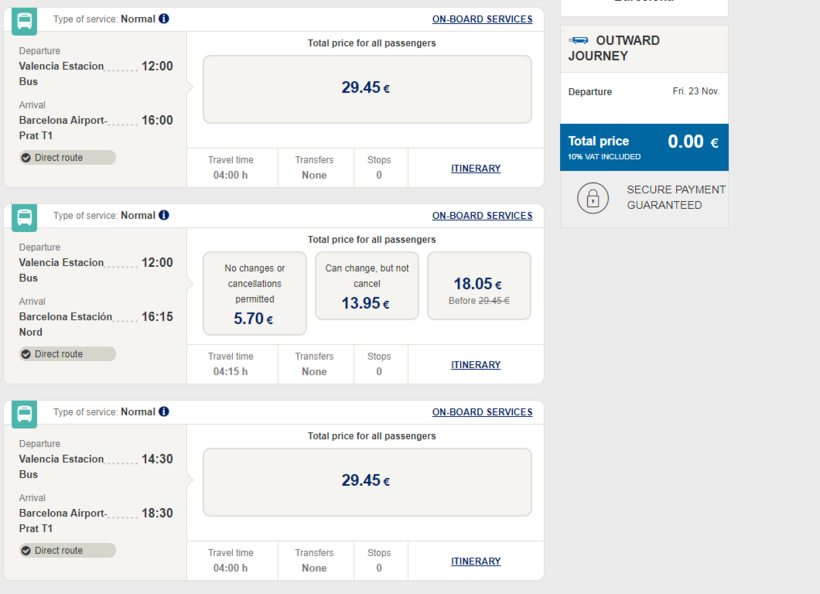Open On-Board Services for the first trip

[x=482, y=19]
